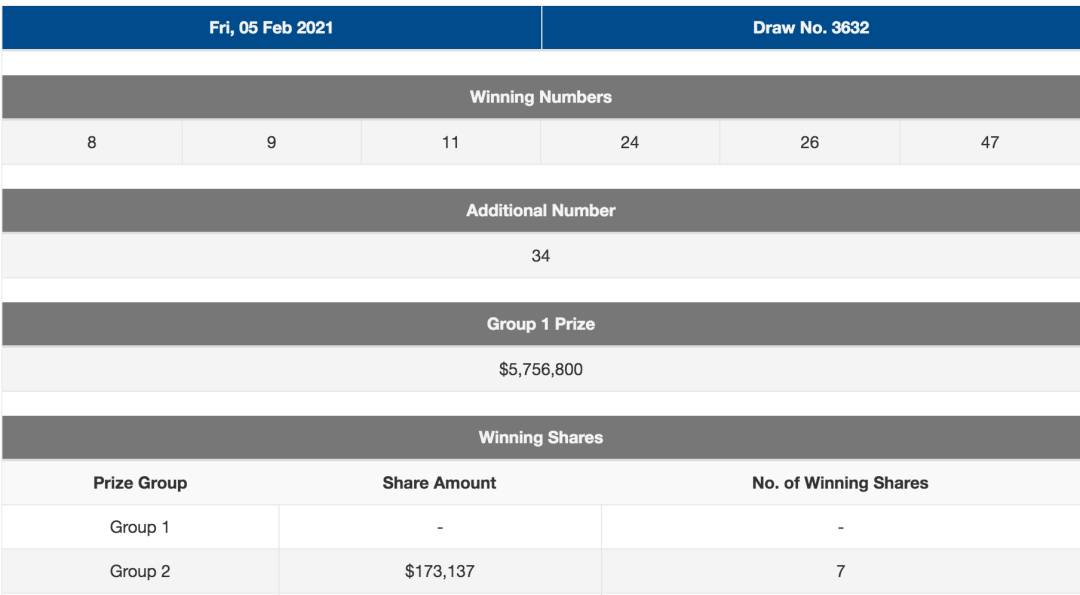Select the Draw No. 3632 header cell
Image resolution: width=1080 pixels, height=595 pixels.
pos(811,28)
